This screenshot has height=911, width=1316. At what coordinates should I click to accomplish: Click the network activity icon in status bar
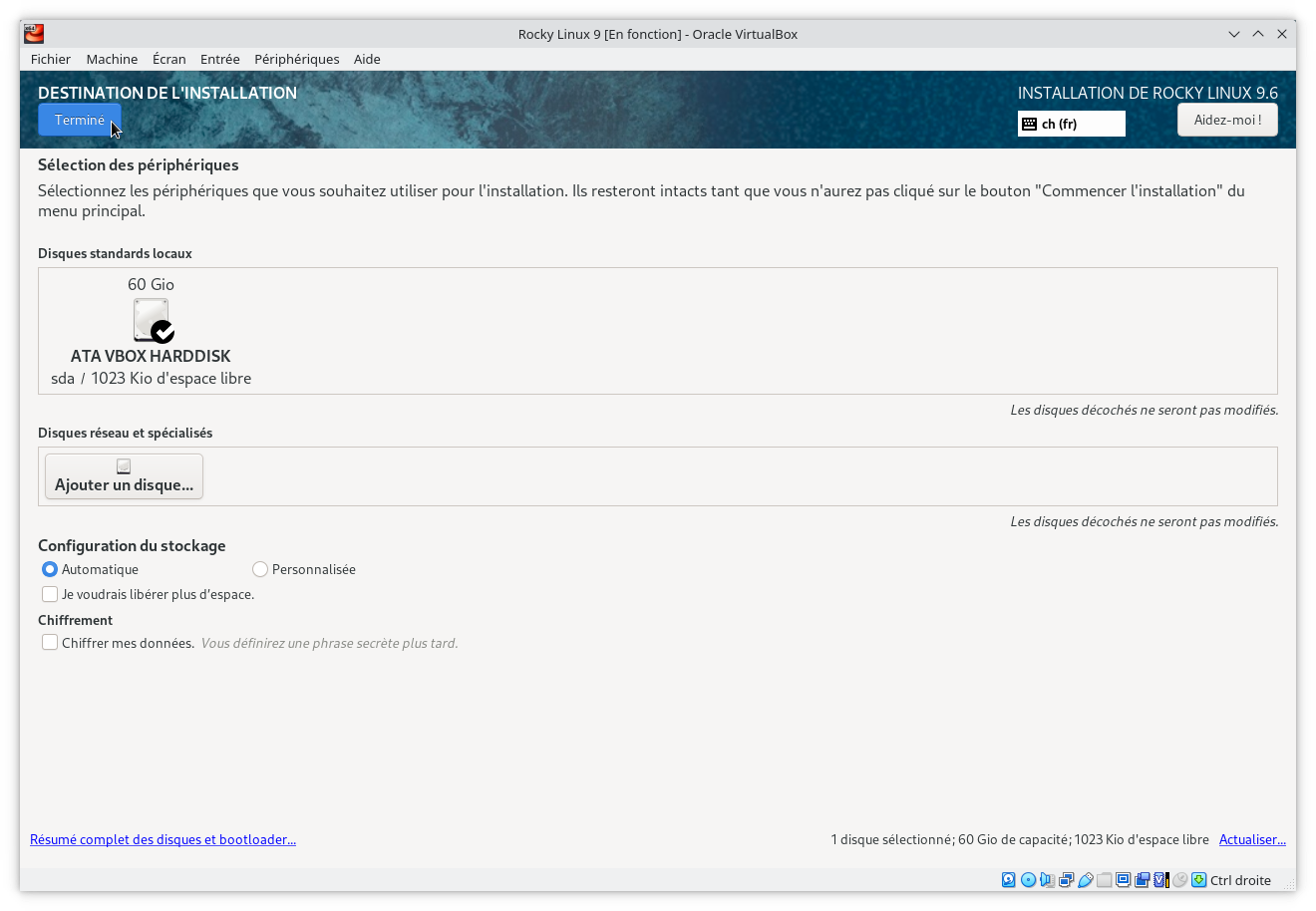click(1064, 879)
